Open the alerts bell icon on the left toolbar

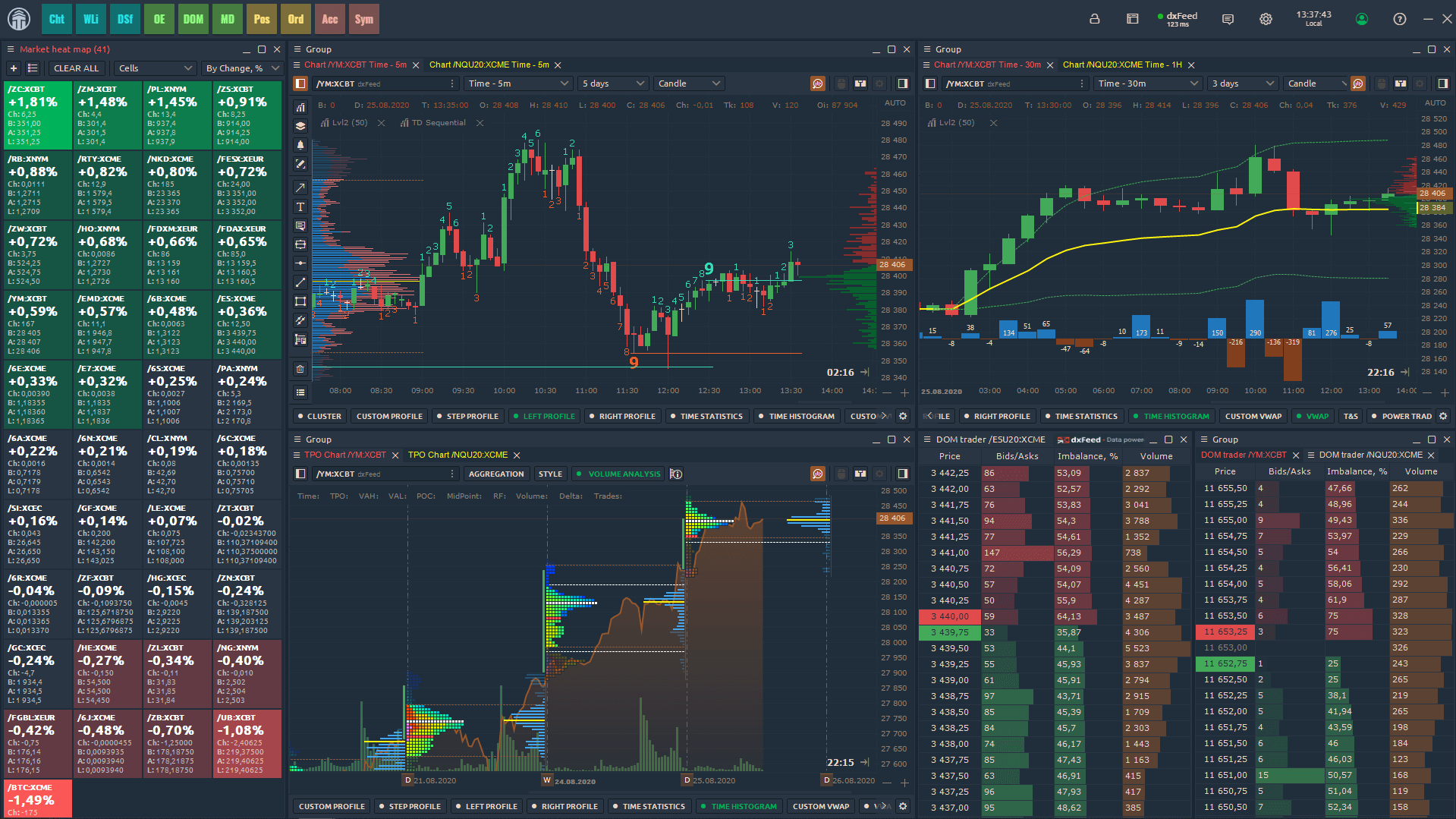point(300,146)
